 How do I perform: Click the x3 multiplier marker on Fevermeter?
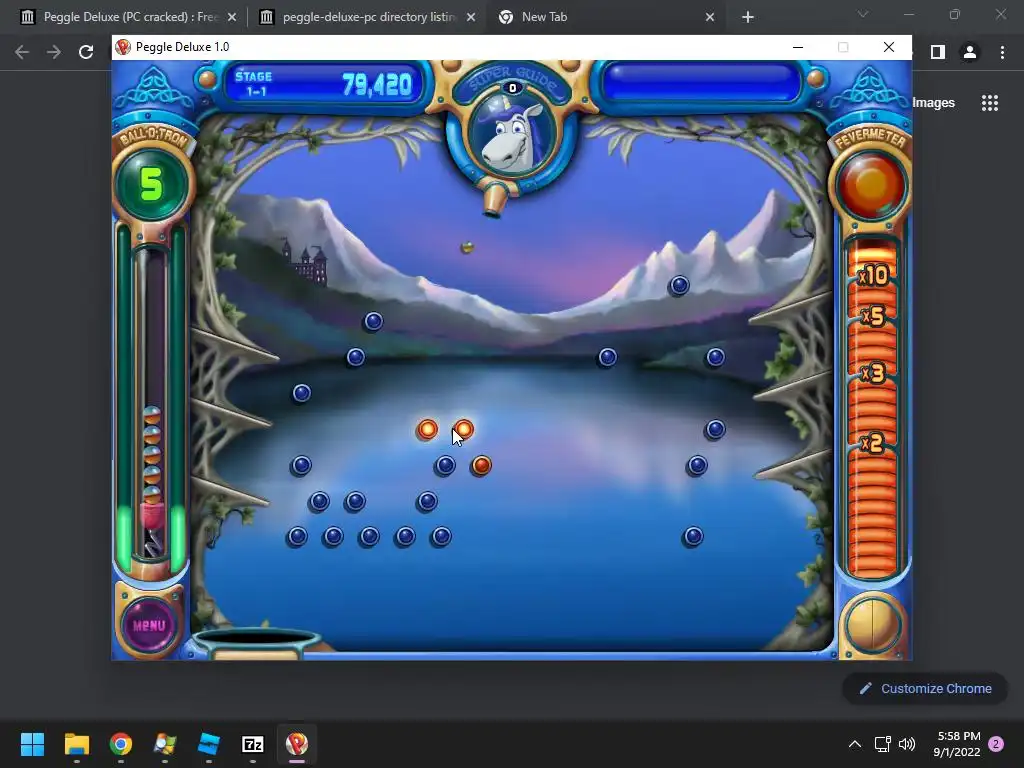(x=873, y=373)
